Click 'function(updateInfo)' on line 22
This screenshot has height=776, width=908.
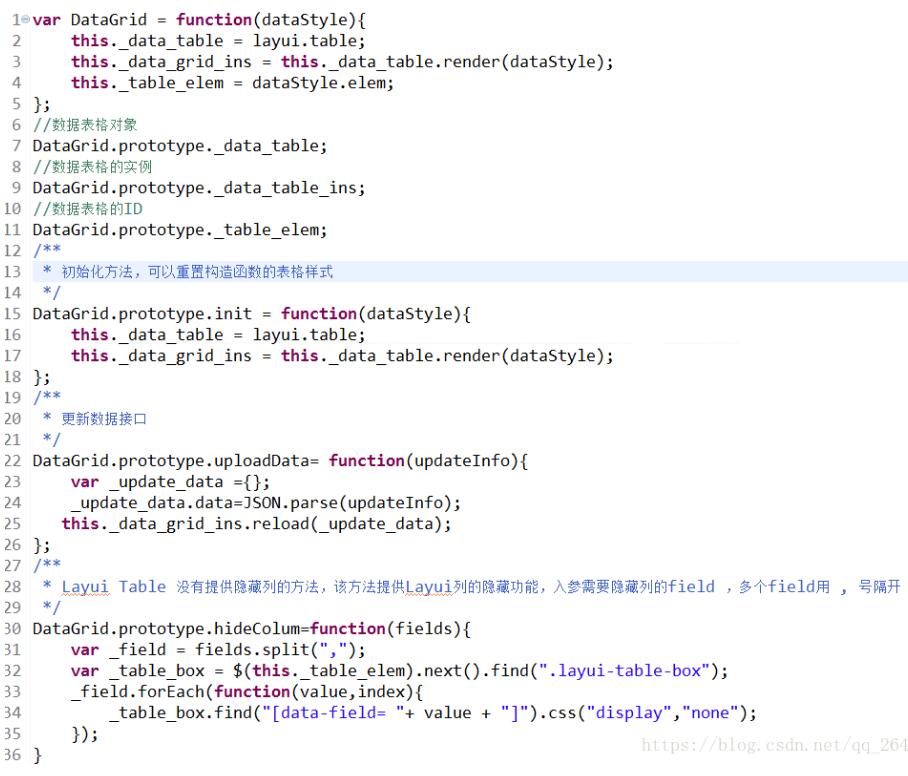[423, 461]
